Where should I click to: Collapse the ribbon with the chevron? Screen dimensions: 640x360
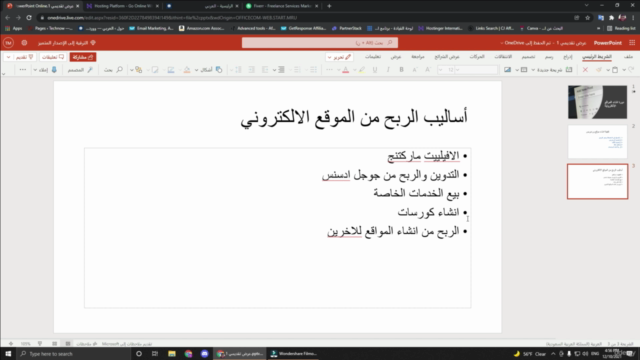tap(4, 74)
